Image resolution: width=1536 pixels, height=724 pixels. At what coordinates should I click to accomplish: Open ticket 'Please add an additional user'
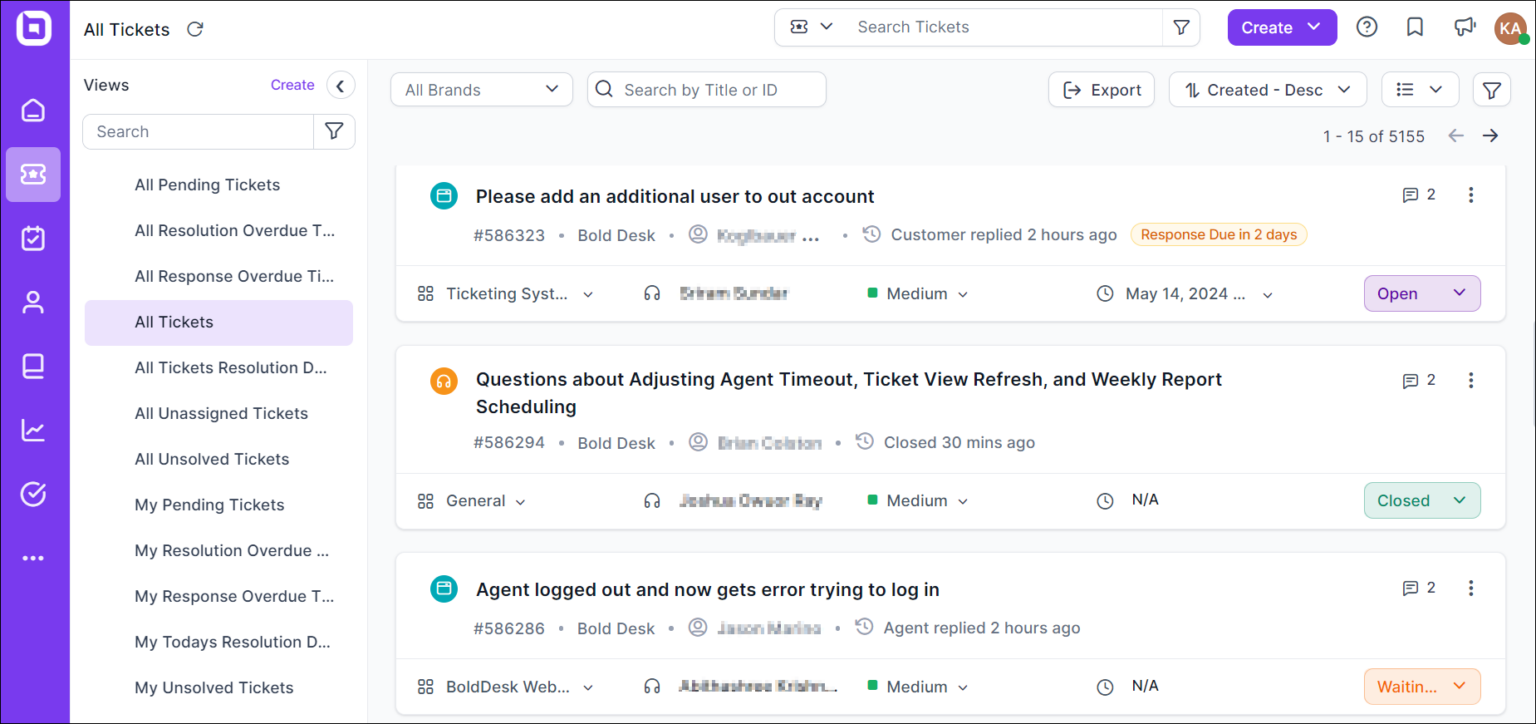(675, 197)
